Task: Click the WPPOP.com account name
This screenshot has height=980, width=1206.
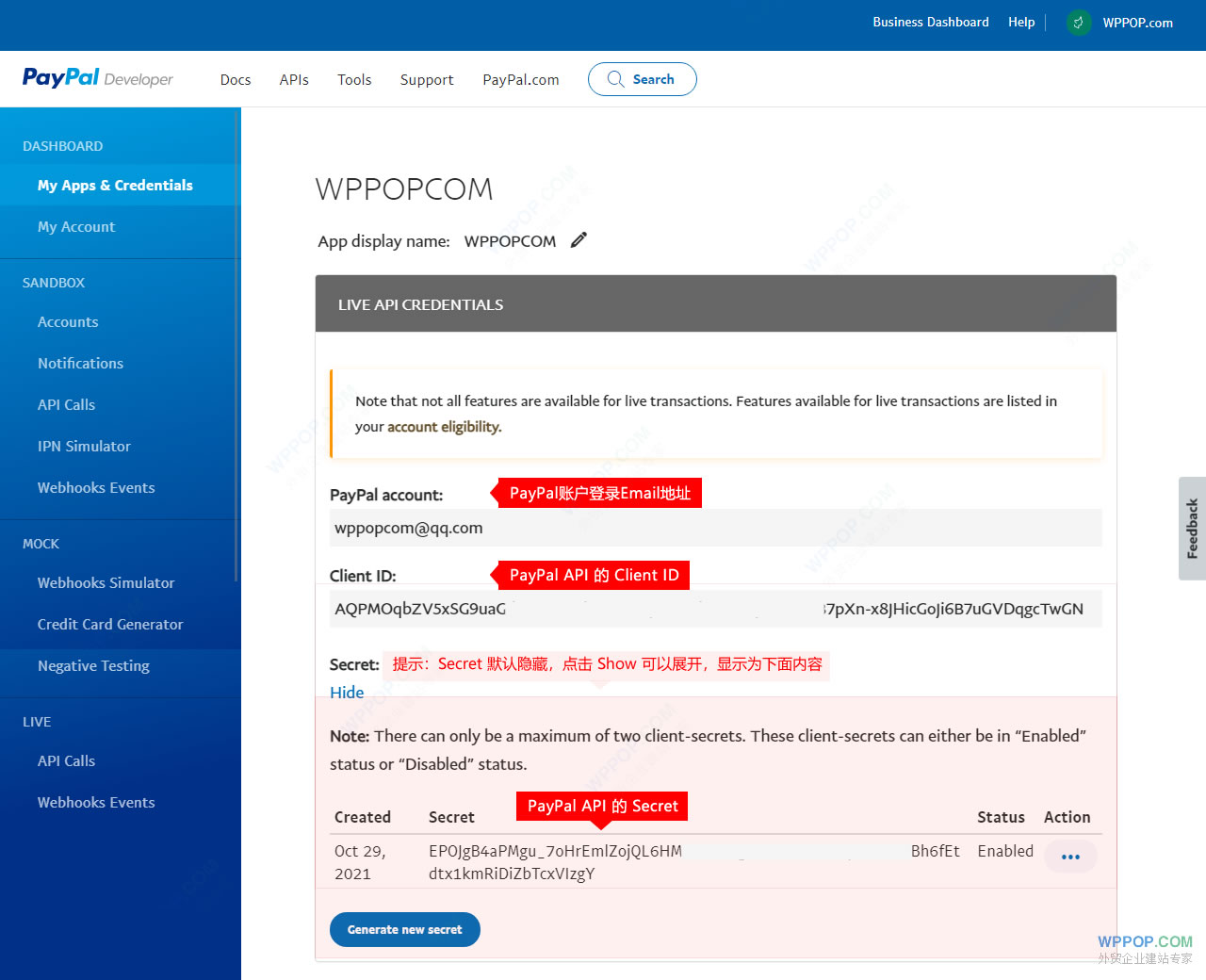Action: tap(1138, 23)
